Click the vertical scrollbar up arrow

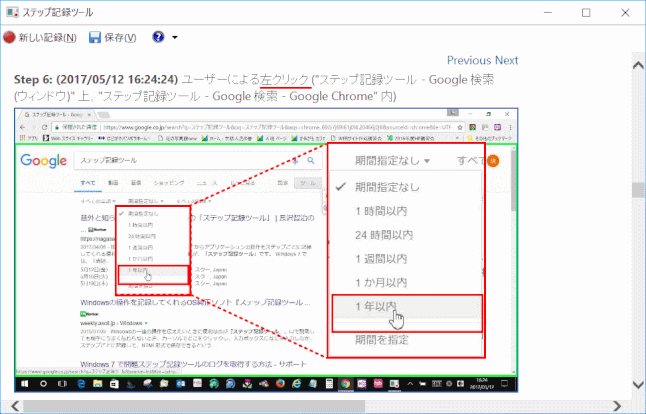point(638,65)
